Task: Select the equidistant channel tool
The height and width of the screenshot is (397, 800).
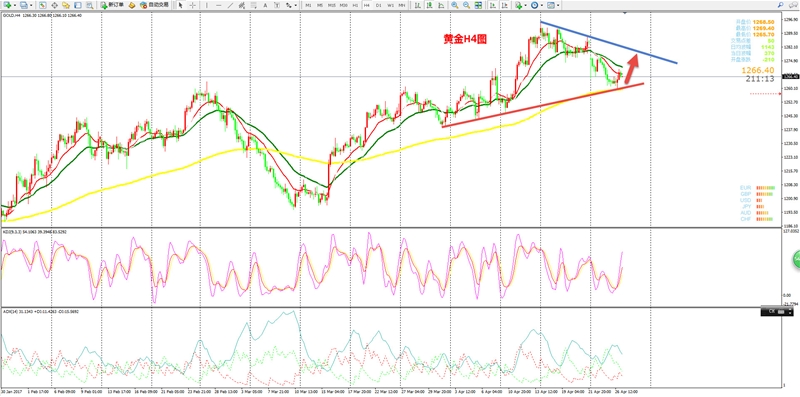Action: [242, 5]
